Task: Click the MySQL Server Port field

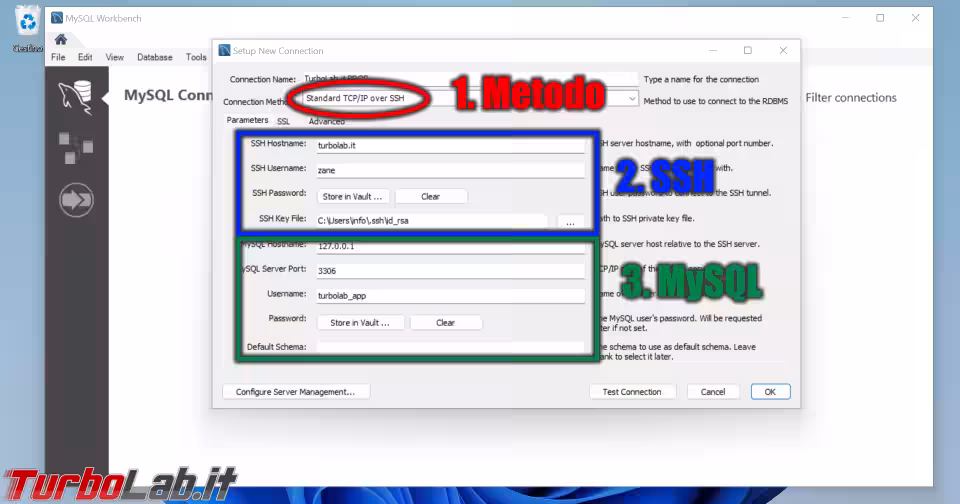Action: point(450,271)
